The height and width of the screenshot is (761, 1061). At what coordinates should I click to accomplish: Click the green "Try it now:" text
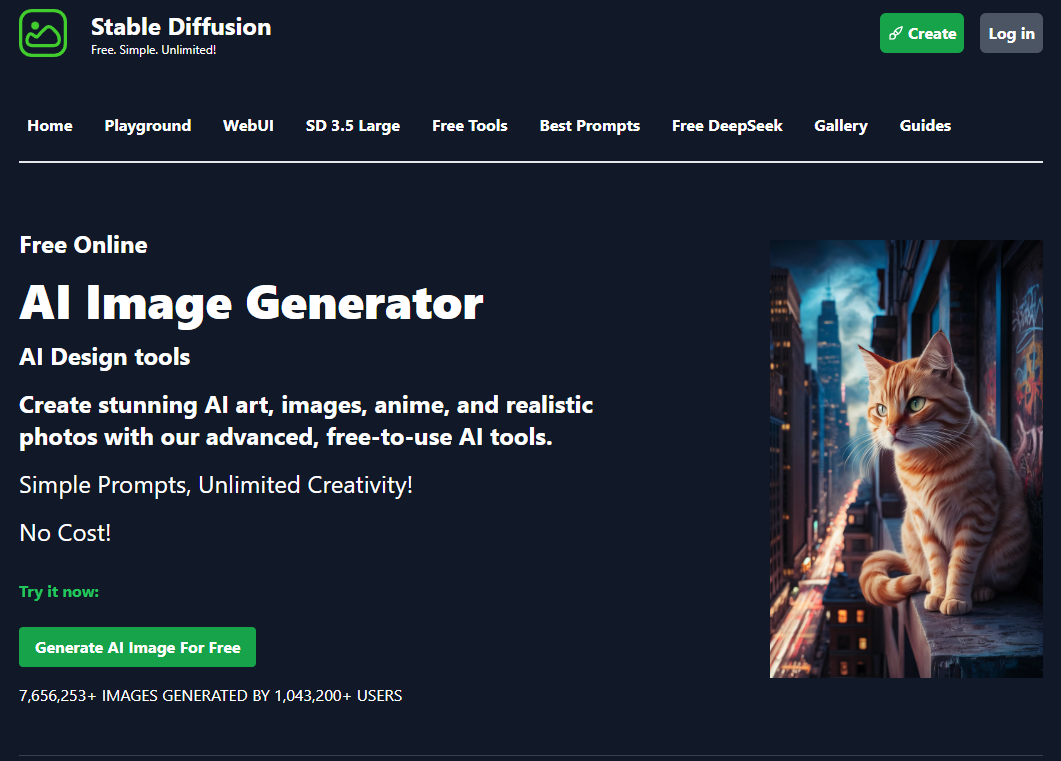point(59,592)
